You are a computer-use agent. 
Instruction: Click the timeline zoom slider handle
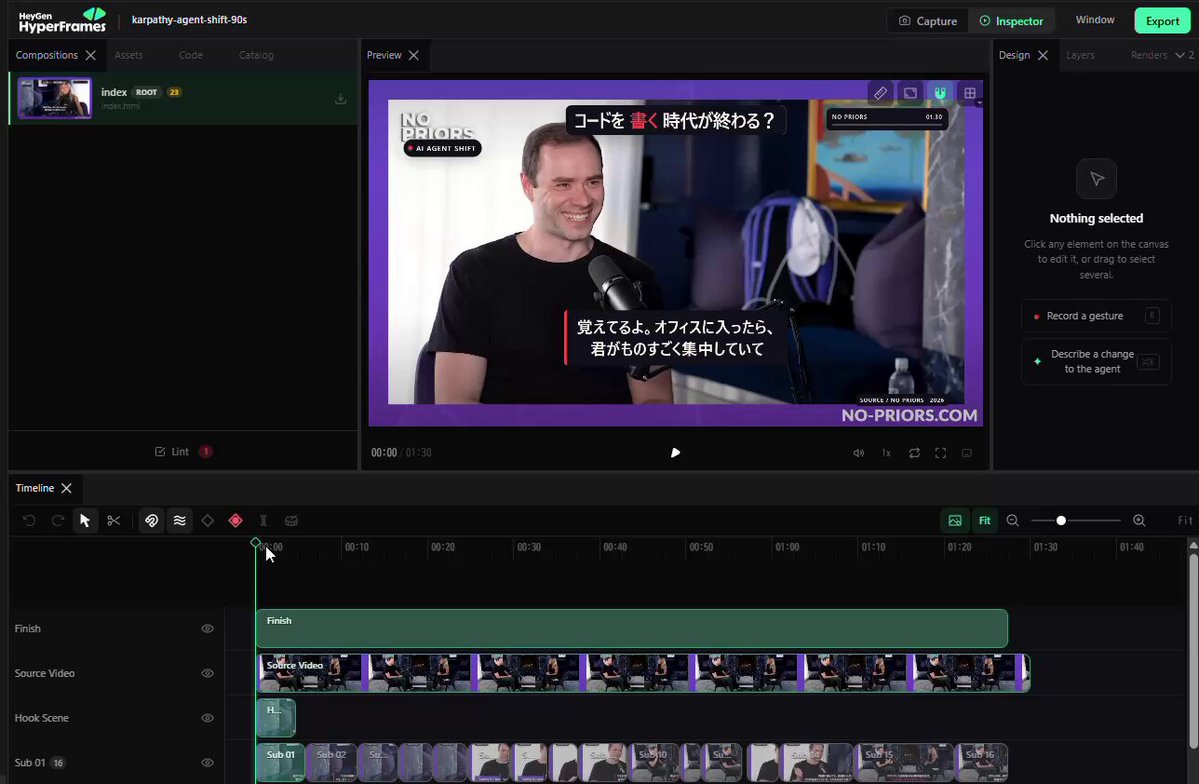tap(1061, 521)
